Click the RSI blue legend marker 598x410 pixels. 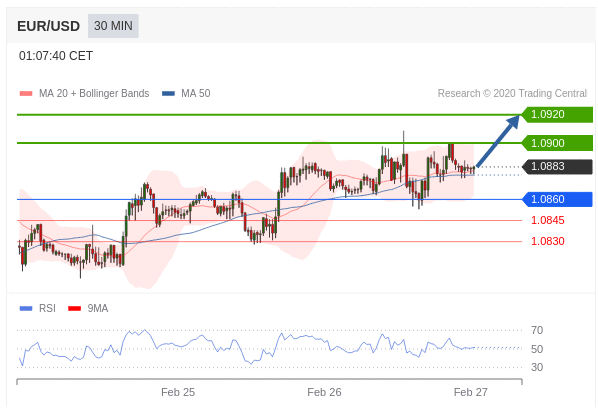click(26, 308)
